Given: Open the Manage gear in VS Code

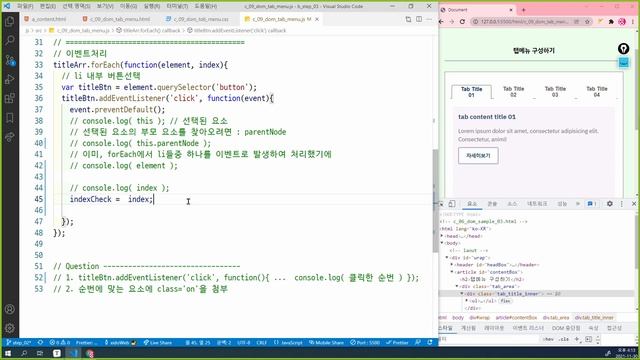Looking at the screenshot, I should pos(9,328).
